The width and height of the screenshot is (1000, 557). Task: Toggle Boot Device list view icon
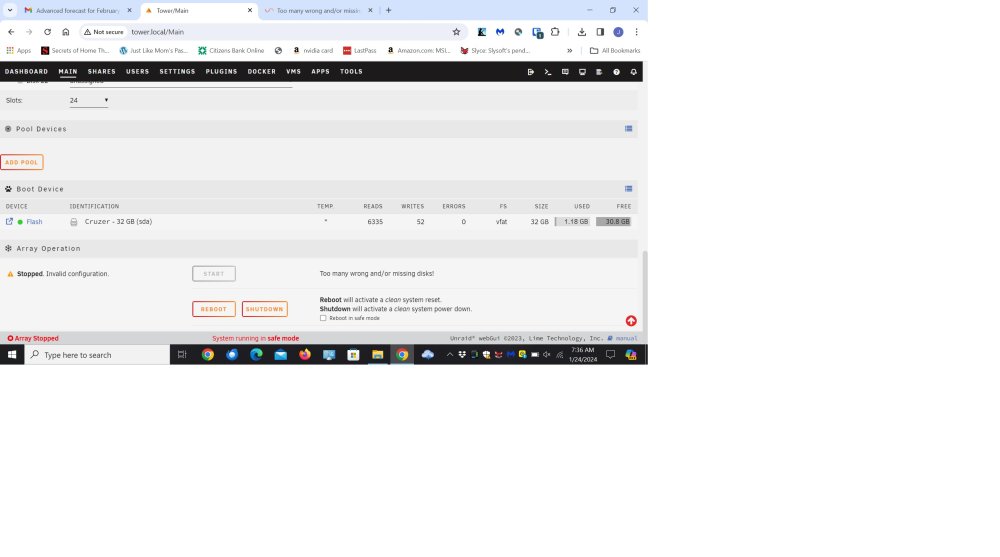(x=628, y=189)
